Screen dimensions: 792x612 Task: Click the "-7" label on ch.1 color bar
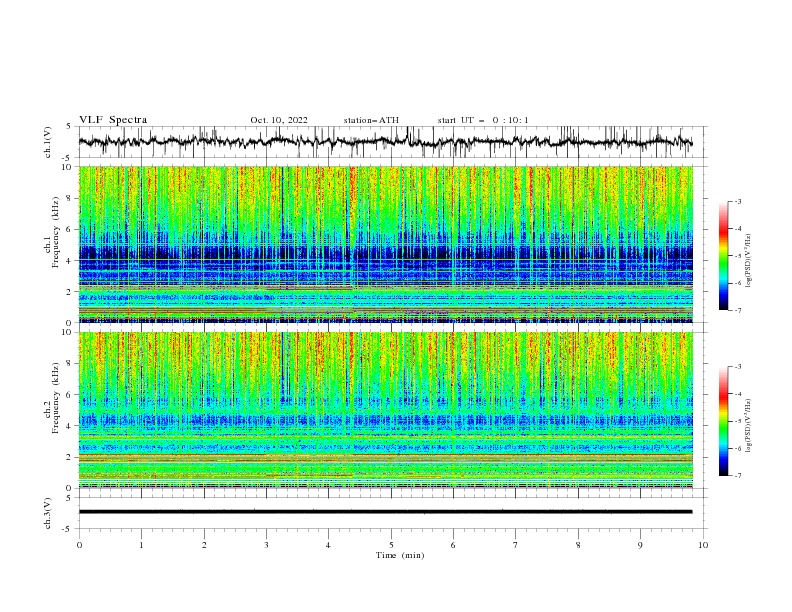[x=737, y=310]
